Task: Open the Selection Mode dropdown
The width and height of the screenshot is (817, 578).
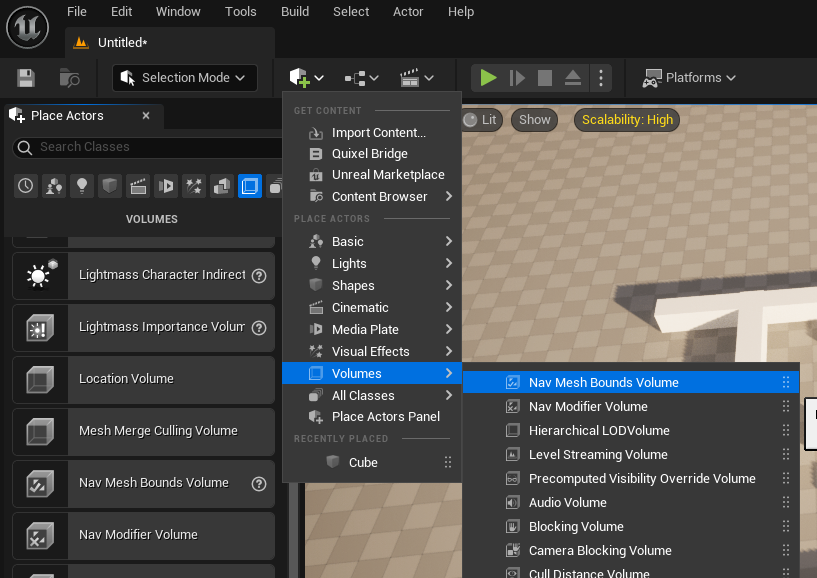Action: coord(185,78)
